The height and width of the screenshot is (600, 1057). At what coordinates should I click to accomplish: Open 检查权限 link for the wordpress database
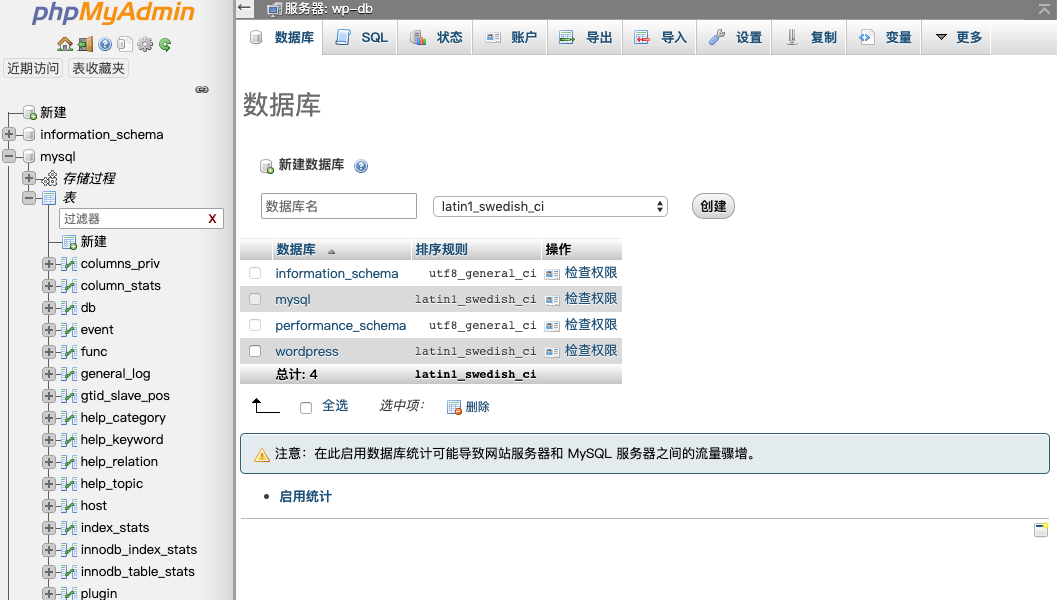pyautogui.click(x=590, y=351)
